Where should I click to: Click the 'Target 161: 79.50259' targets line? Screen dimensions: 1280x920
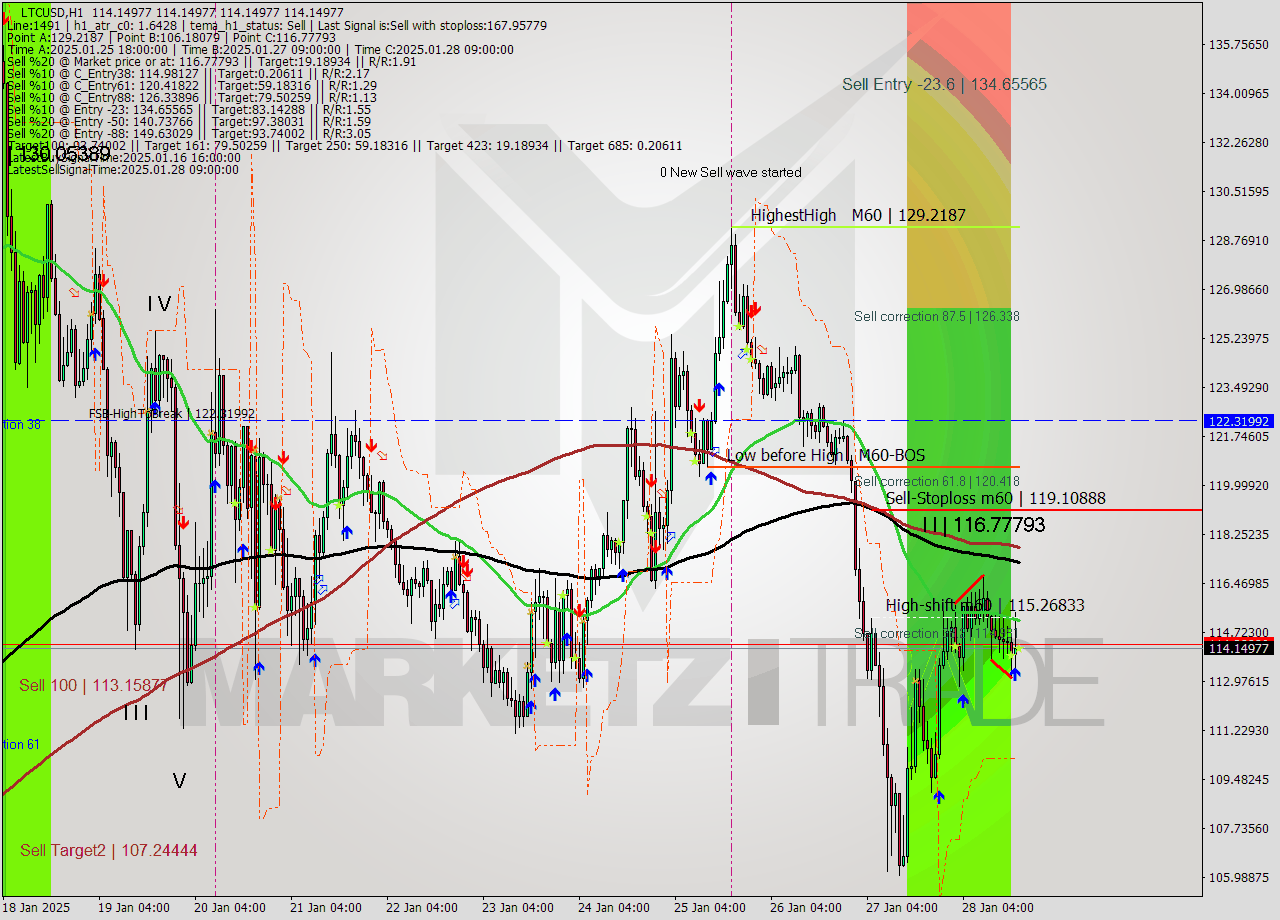344,145
